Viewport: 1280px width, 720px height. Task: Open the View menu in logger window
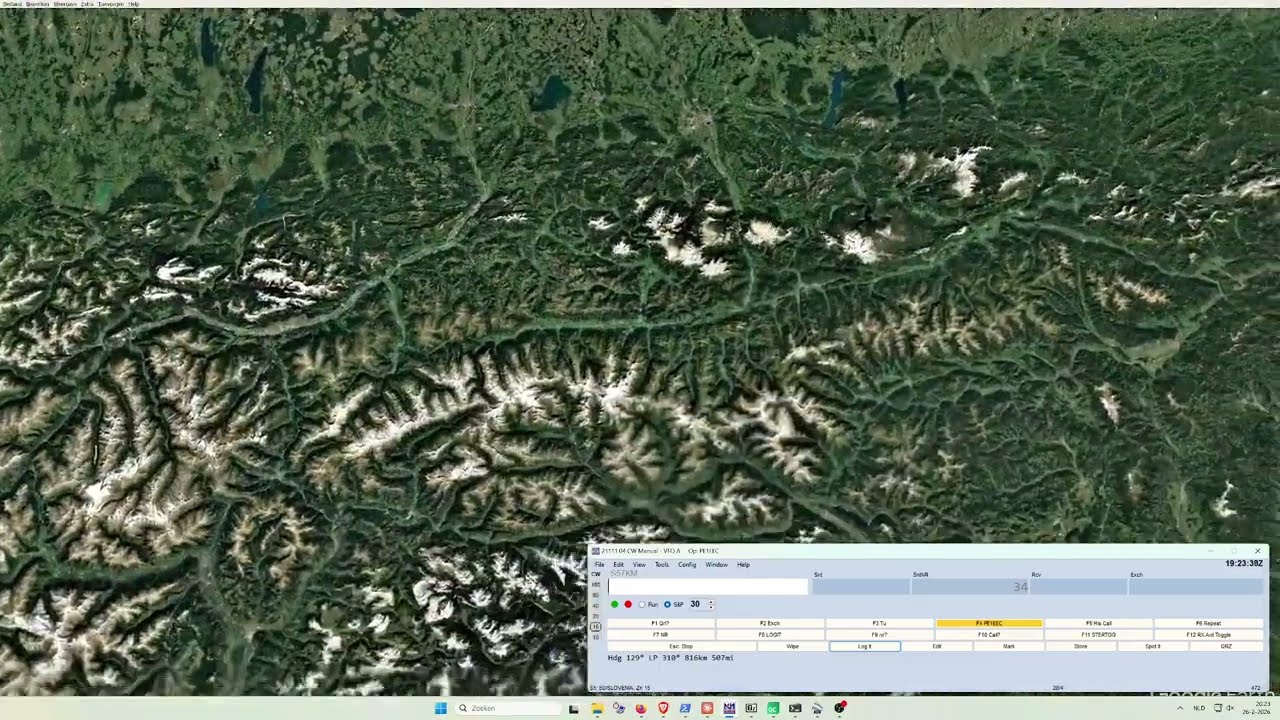point(639,565)
